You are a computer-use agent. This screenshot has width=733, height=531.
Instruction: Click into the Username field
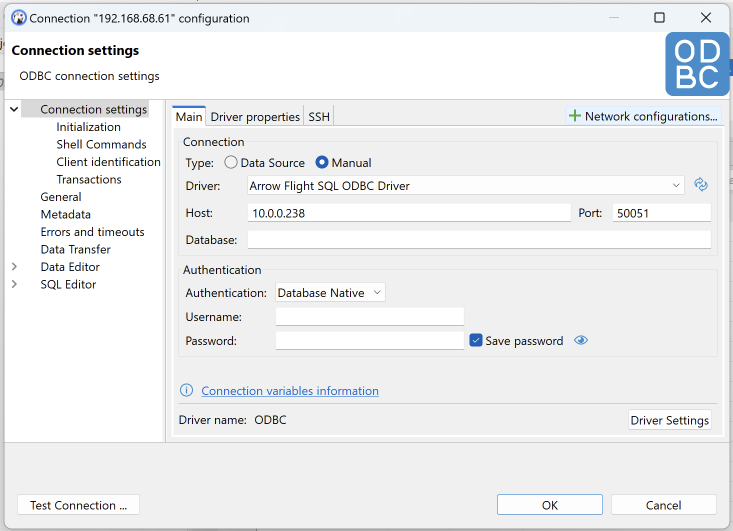pos(369,317)
